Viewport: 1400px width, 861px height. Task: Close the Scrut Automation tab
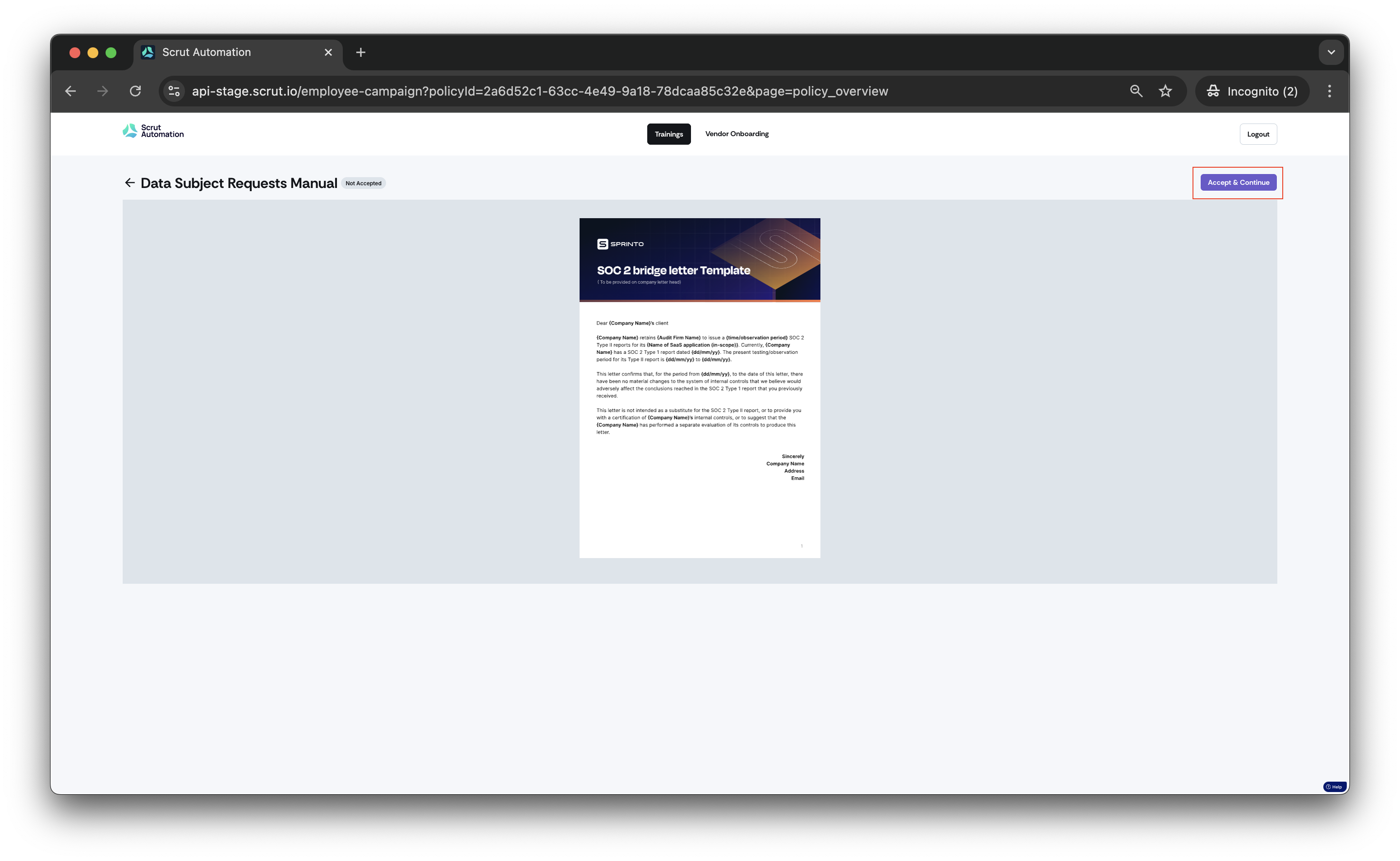coord(328,52)
